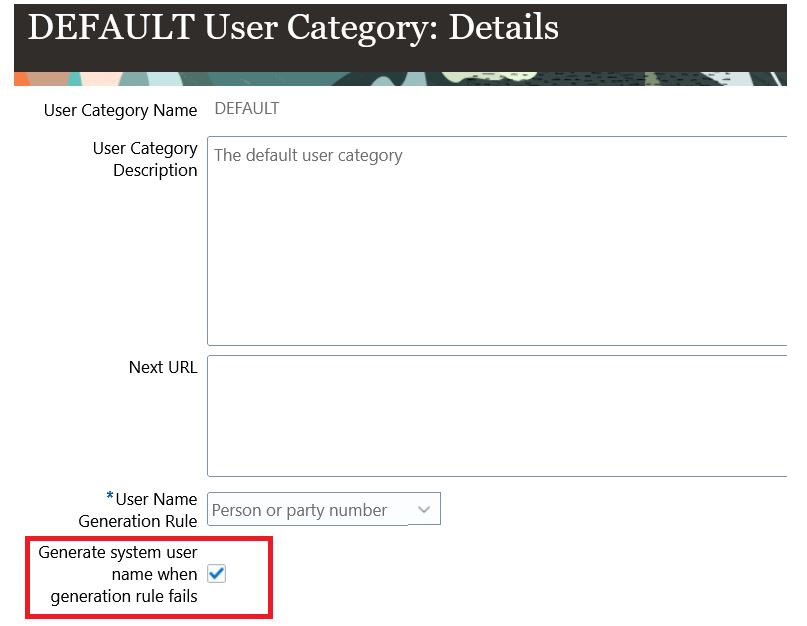Click the decorative patterned banner strip
Viewport: 807px width, 626px height.
coord(400,79)
